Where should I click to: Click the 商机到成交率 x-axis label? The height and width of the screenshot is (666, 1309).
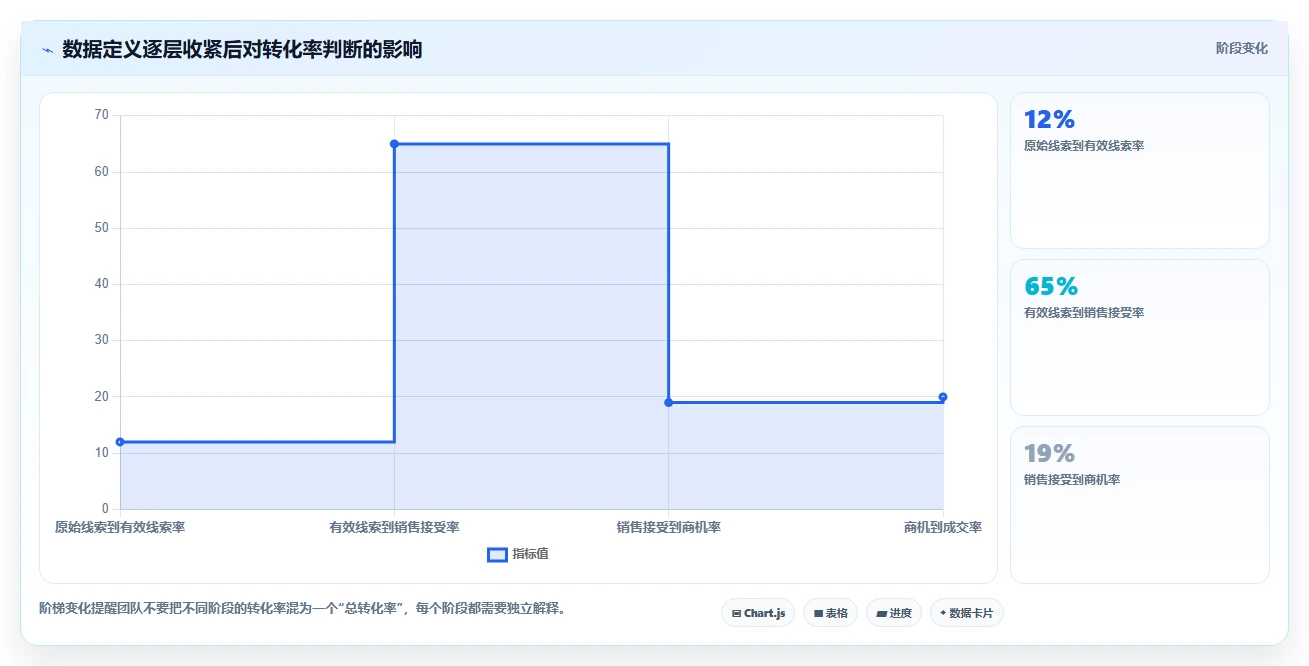coord(942,527)
